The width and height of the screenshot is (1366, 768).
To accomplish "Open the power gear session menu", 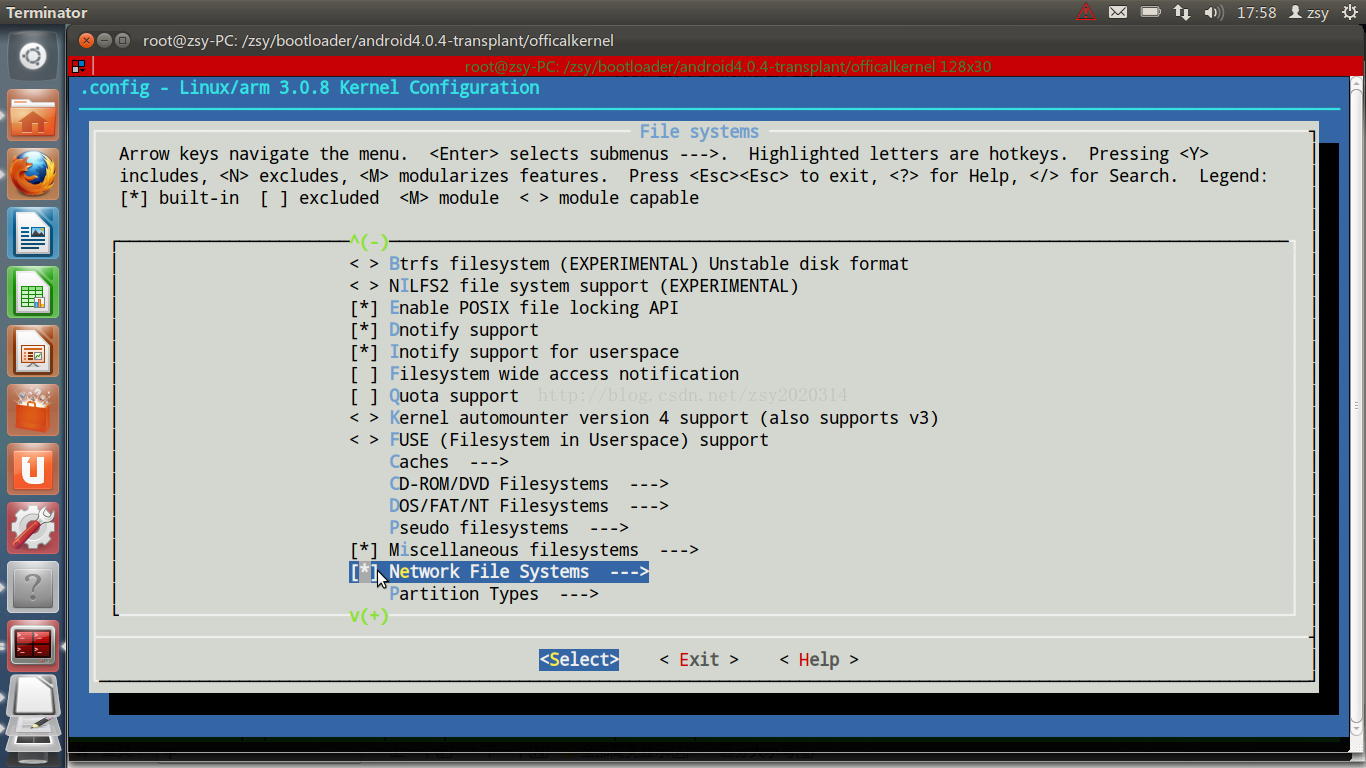I will click(x=1350, y=12).
